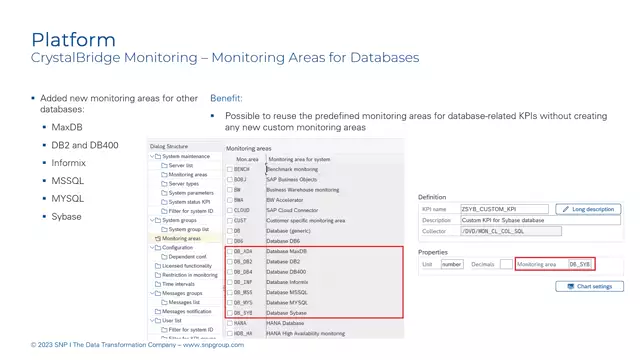Click the Monitoring area for system column header
This screenshot has height=360, width=640.
click(299, 159)
